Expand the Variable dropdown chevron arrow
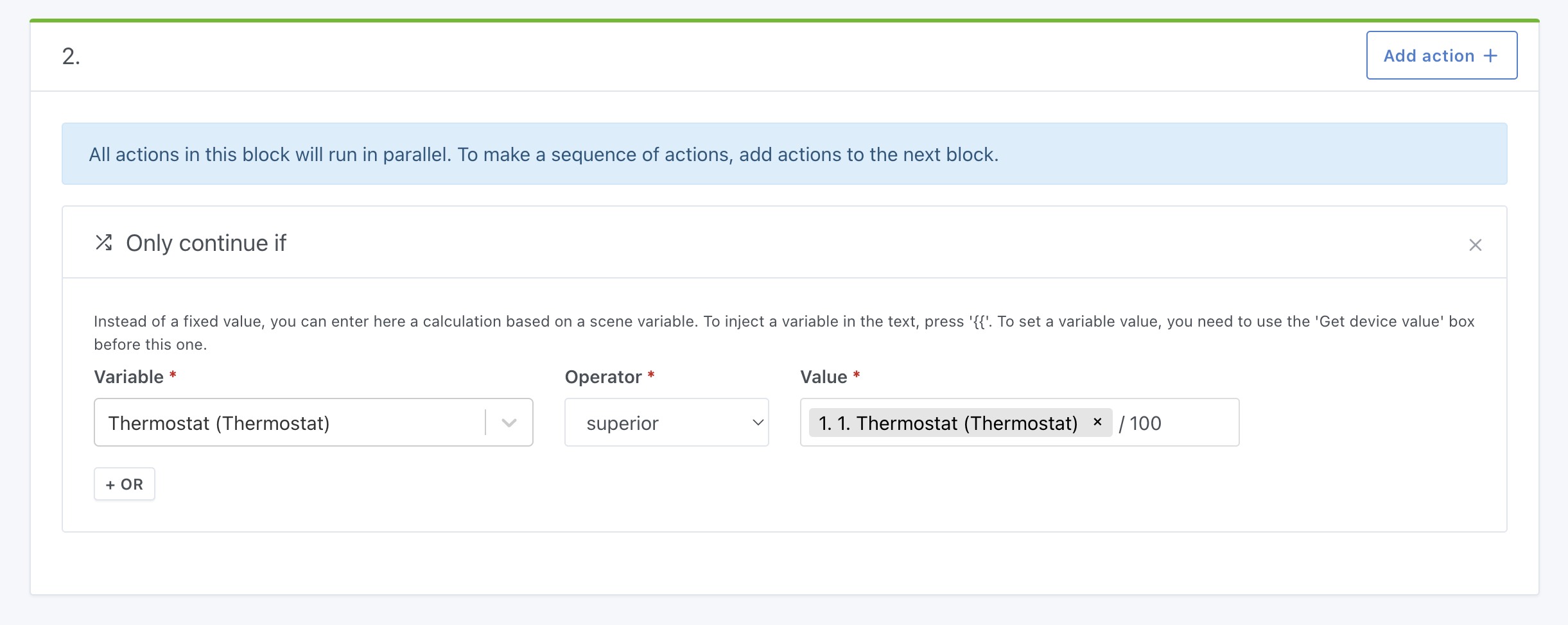 tap(509, 423)
